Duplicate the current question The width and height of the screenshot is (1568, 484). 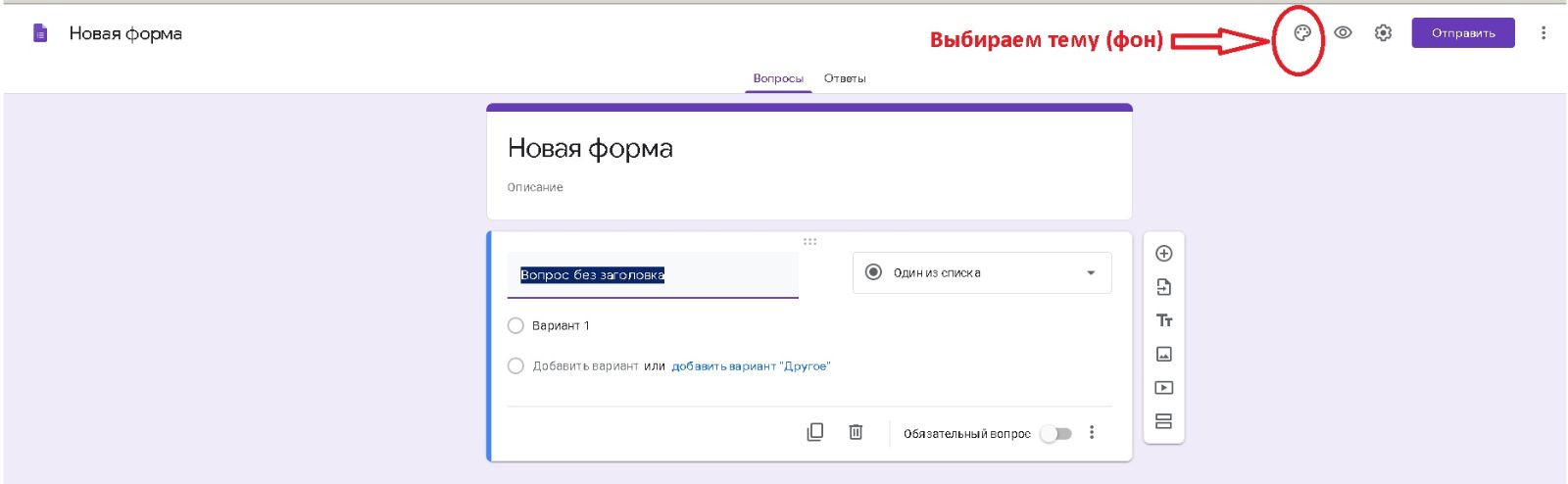[815, 432]
